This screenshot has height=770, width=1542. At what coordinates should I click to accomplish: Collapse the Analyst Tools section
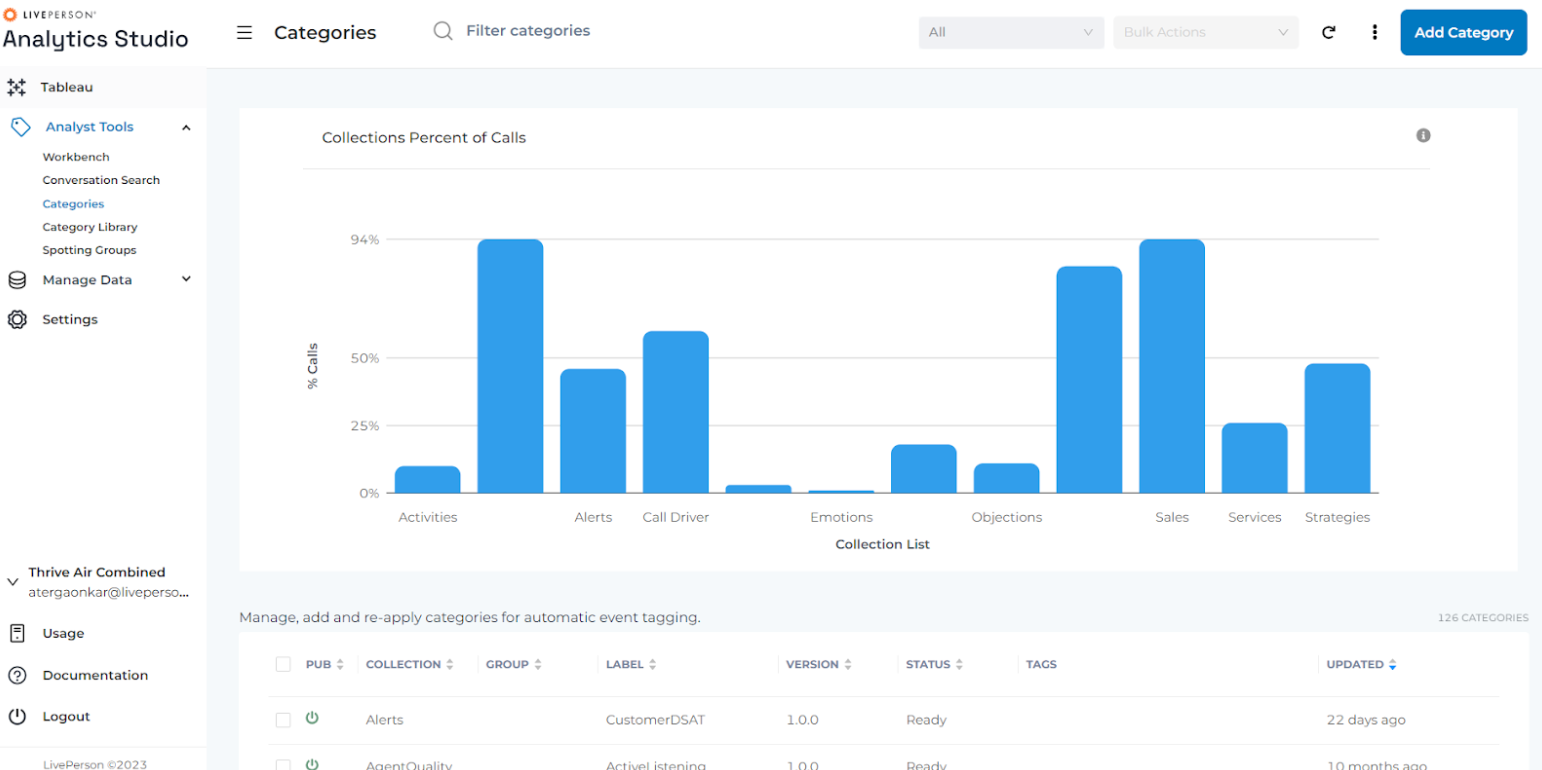186,127
